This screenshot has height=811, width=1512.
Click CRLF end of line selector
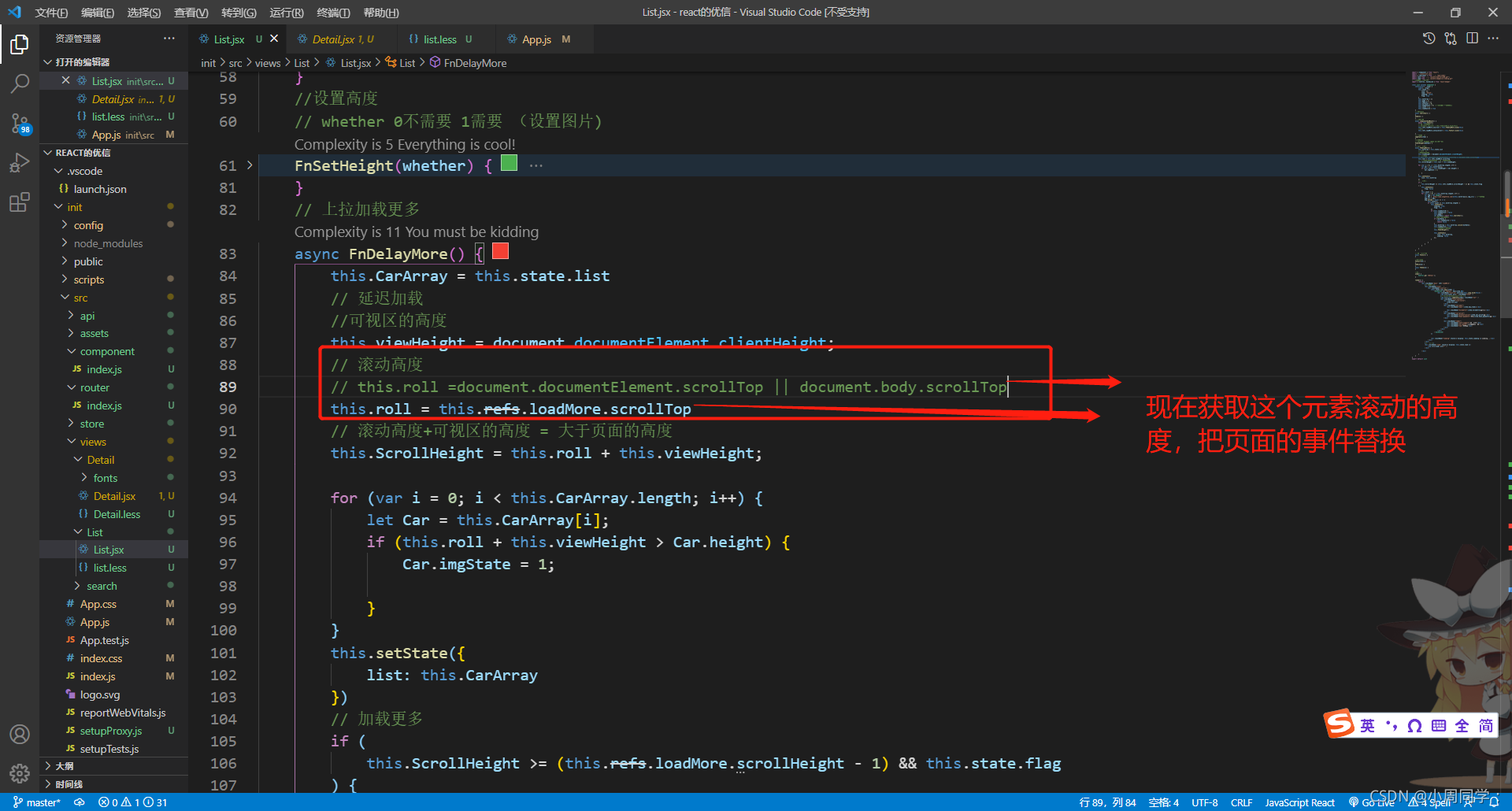pyautogui.click(x=1241, y=802)
